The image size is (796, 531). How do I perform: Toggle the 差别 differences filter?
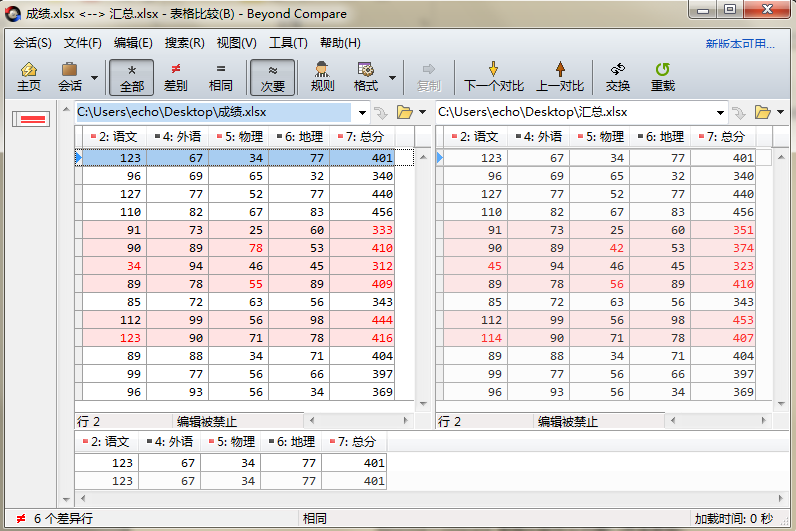(x=176, y=77)
